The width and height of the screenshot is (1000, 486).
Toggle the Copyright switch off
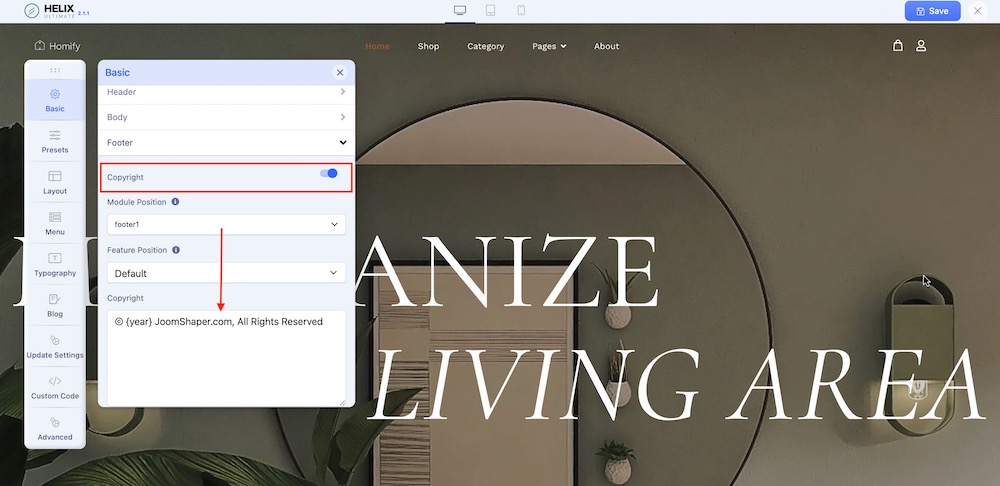328,173
